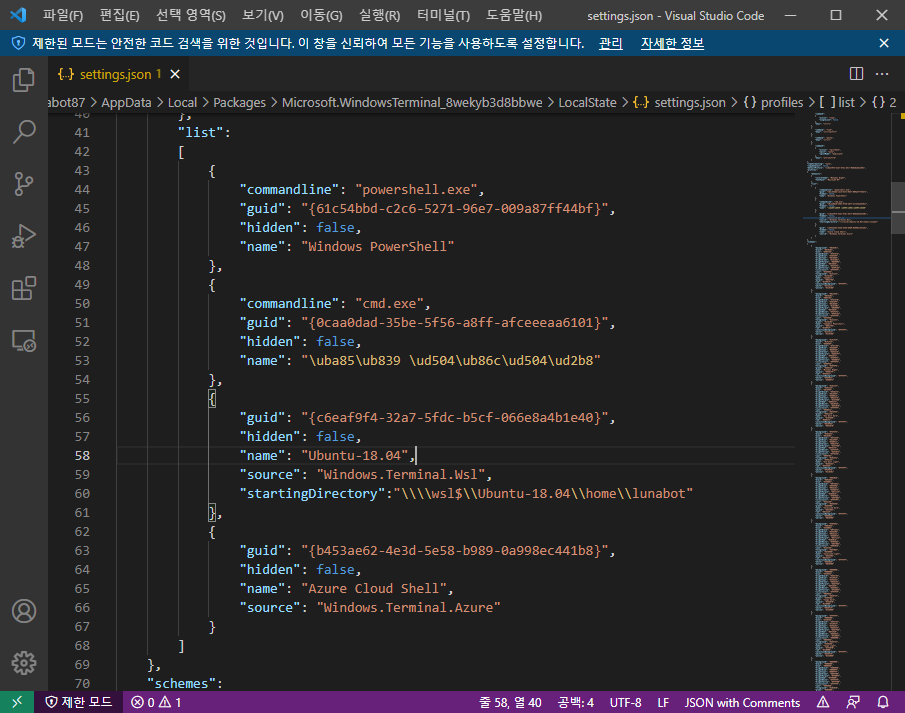Image resolution: width=905 pixels, height=713 pixels.
Task: Click the Restricted Mode status indicator
Action: point(78,702)
